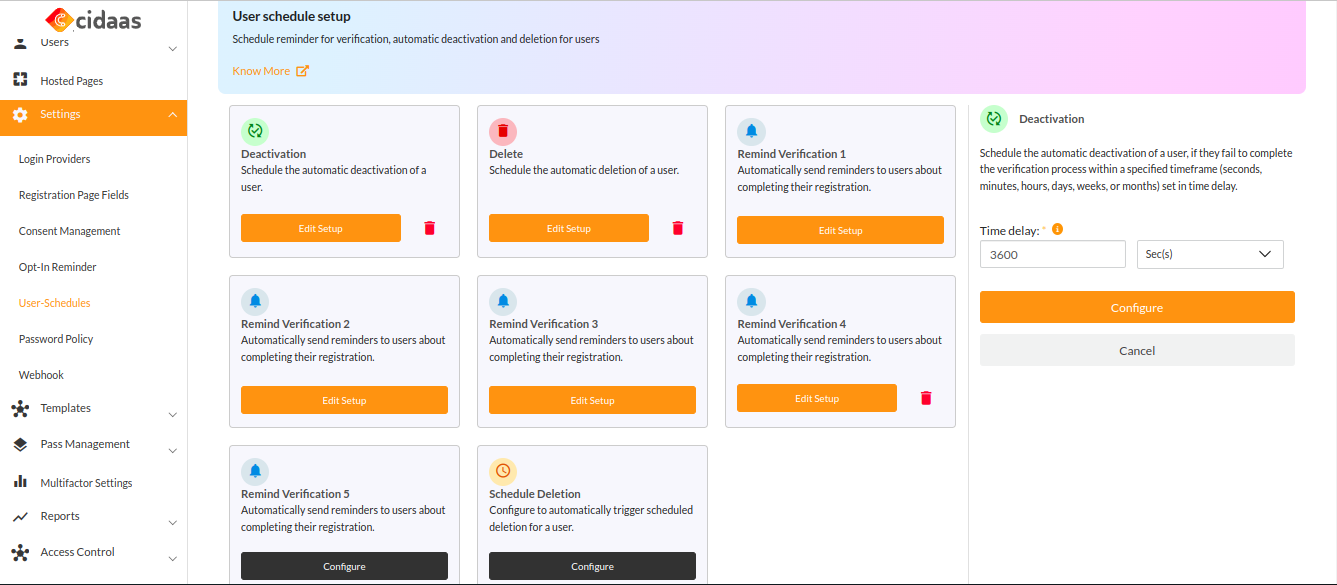
Task: Click the green Deactivation refresh icon
Action: [x=255, y=131]
